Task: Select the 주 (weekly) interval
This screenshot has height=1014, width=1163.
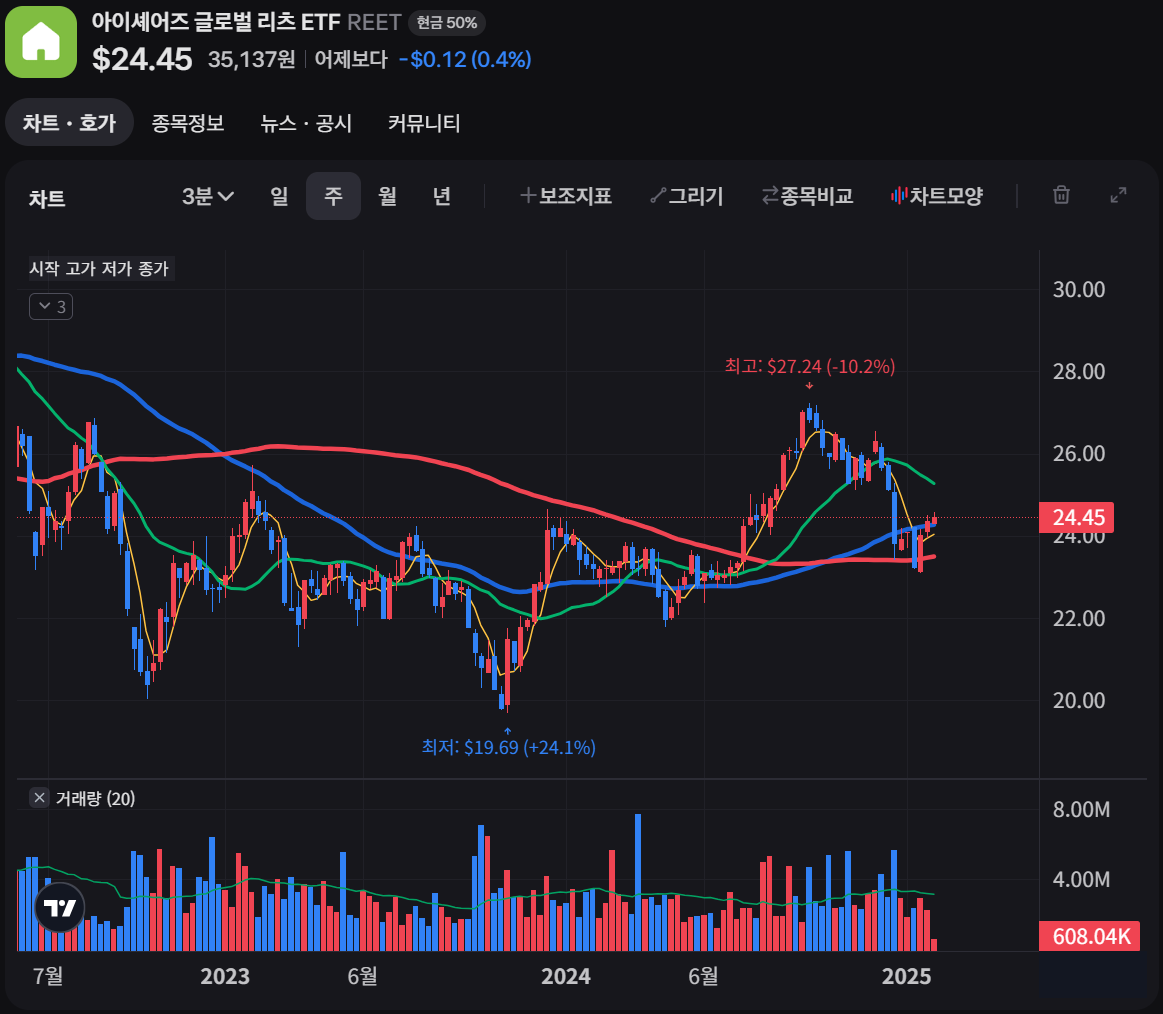Action: pyautogui.click(x=333, y=196)
